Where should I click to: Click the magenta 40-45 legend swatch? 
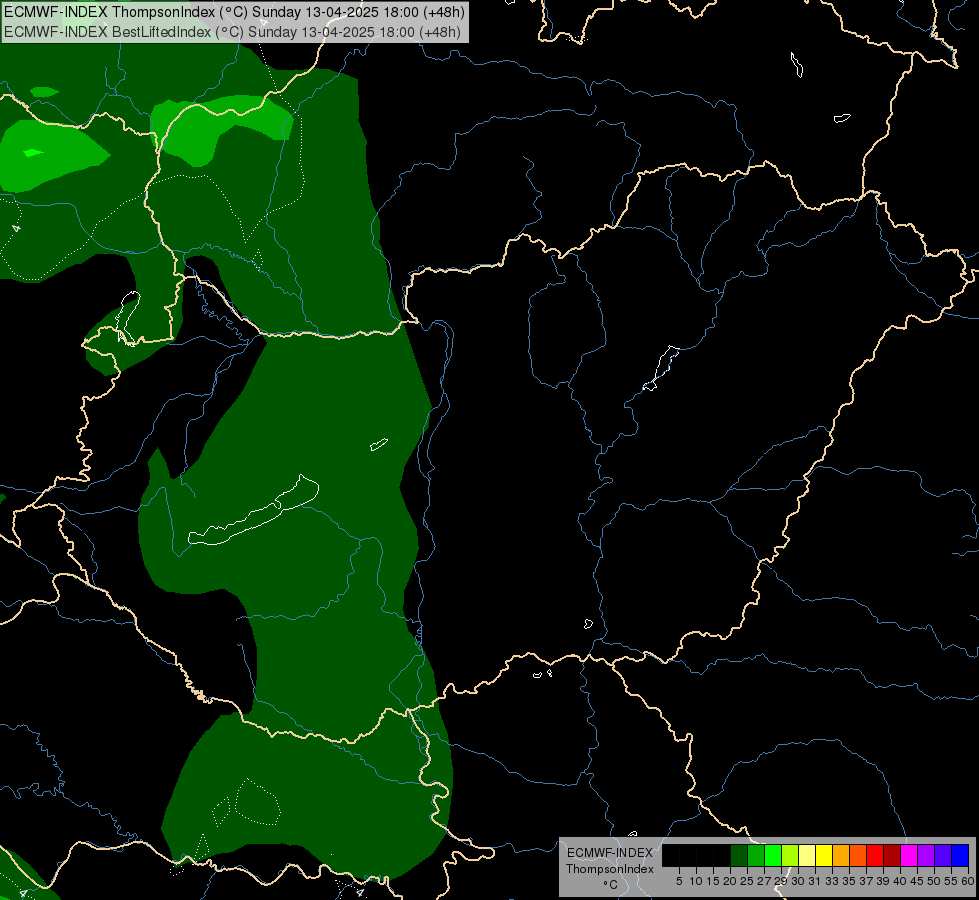pyautogui.click(x=909, y=855)
